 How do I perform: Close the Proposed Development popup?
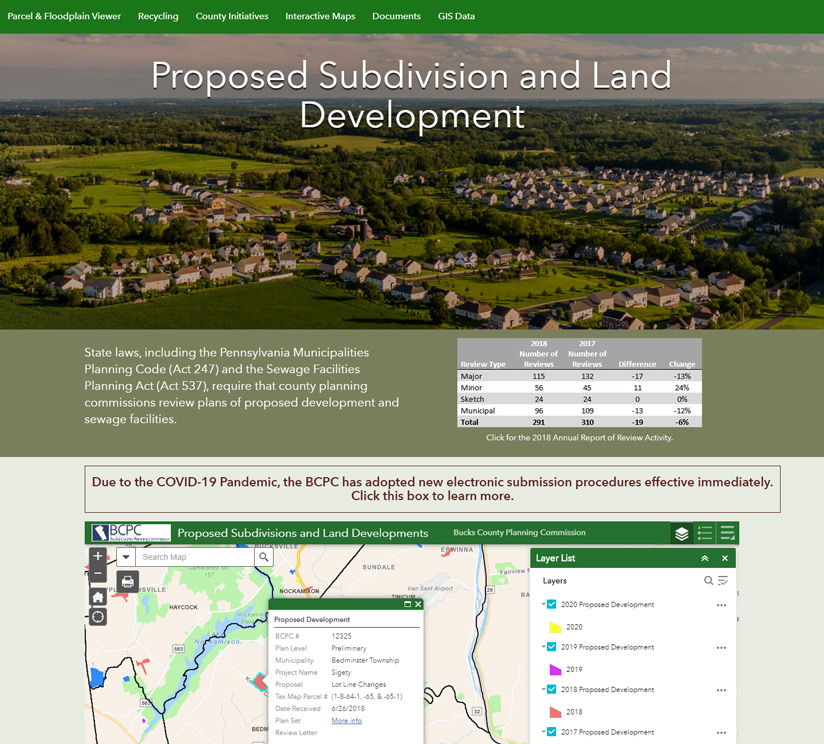(418, 604)
